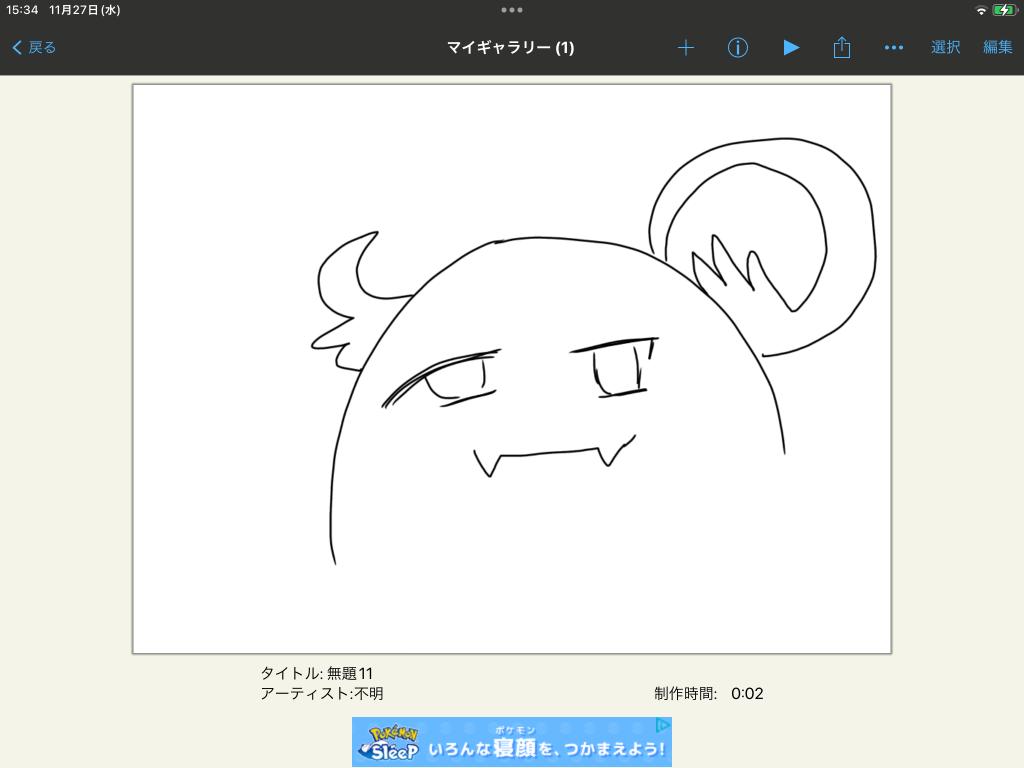Screen dimensions: 1024x768
Task: Play the drawing replay
Action: coord(791,47)
